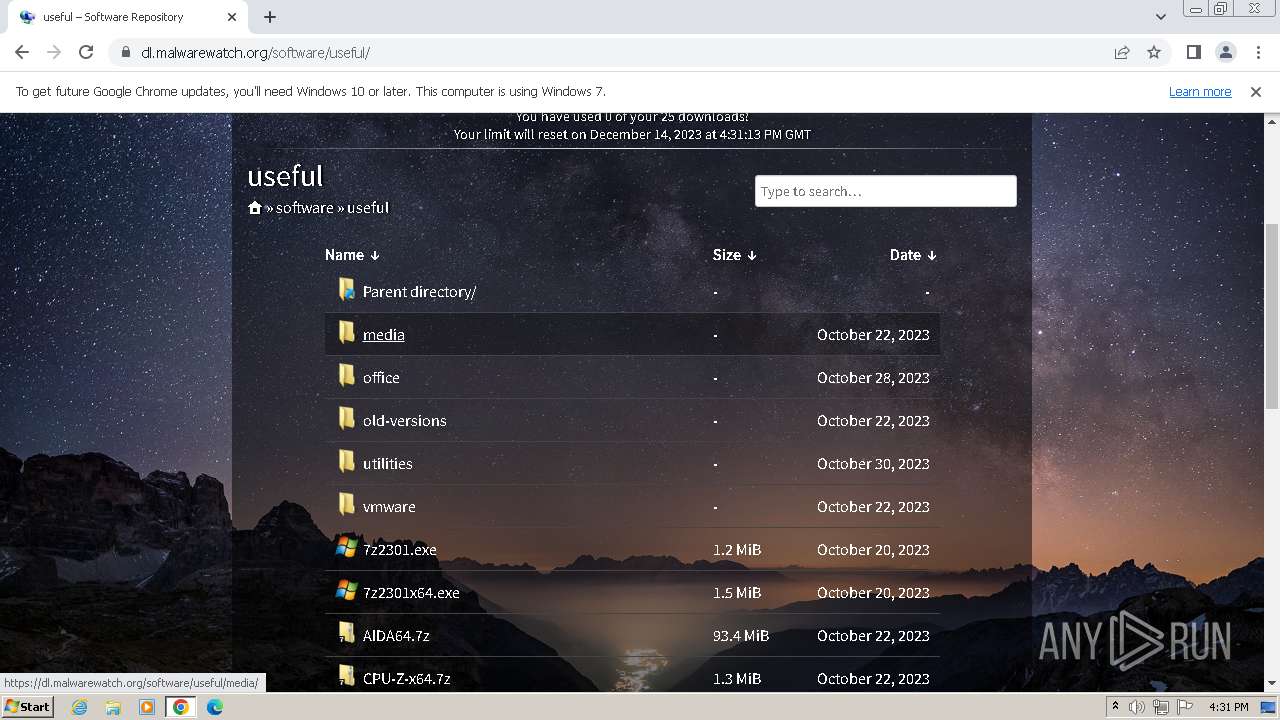Sort listing by Size column
Image resolution: width=1280 pixels, height=720 pixels.
click(735, 255)
